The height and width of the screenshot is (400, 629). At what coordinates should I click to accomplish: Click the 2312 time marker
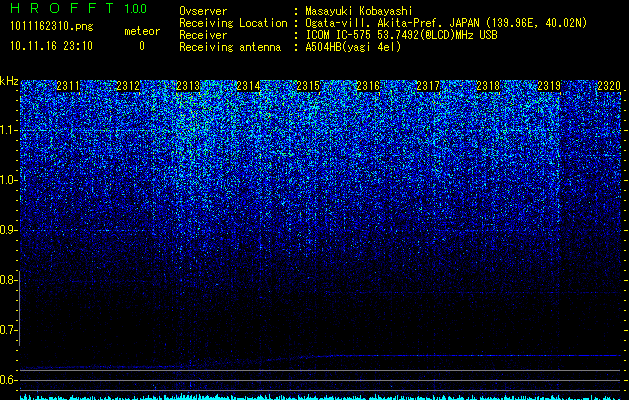(x=128, y=85)
